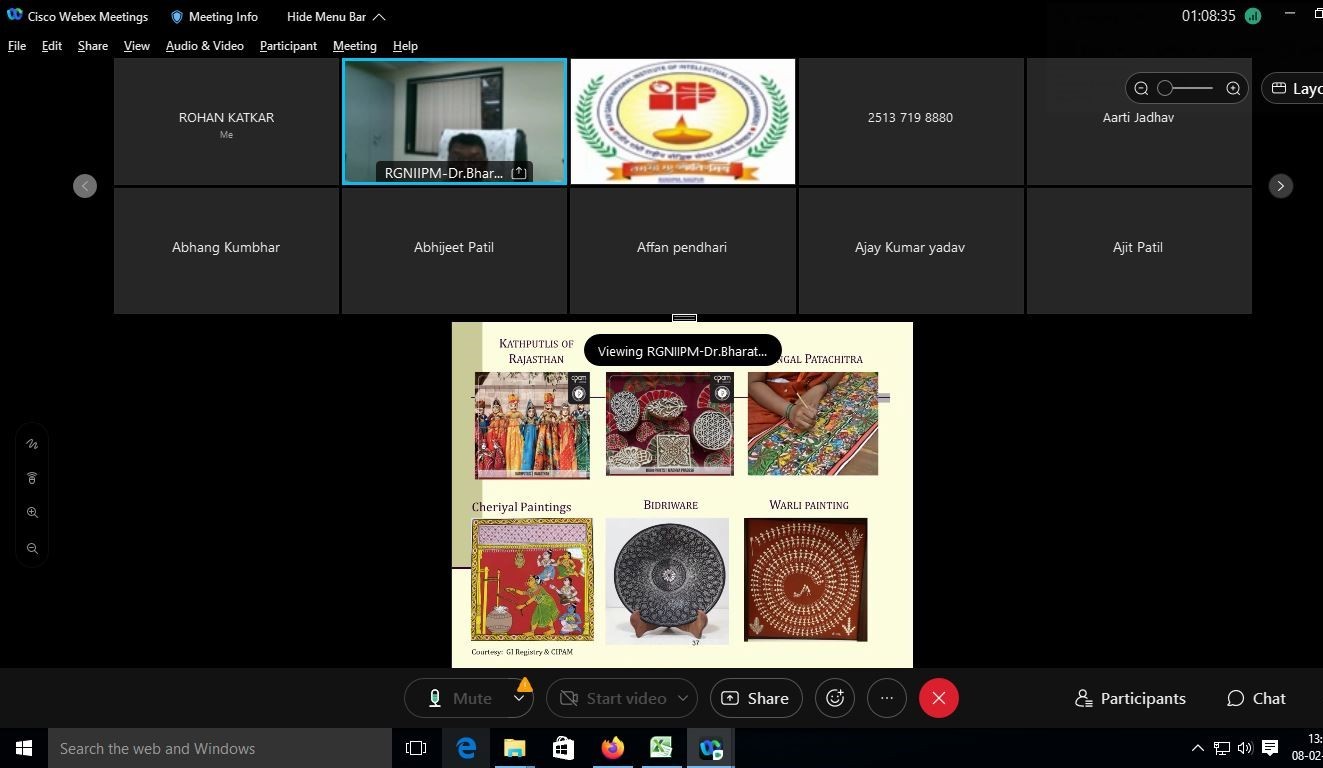
Task: Open the annotate pen tool in left toolbar
Action: pos(32,444)
